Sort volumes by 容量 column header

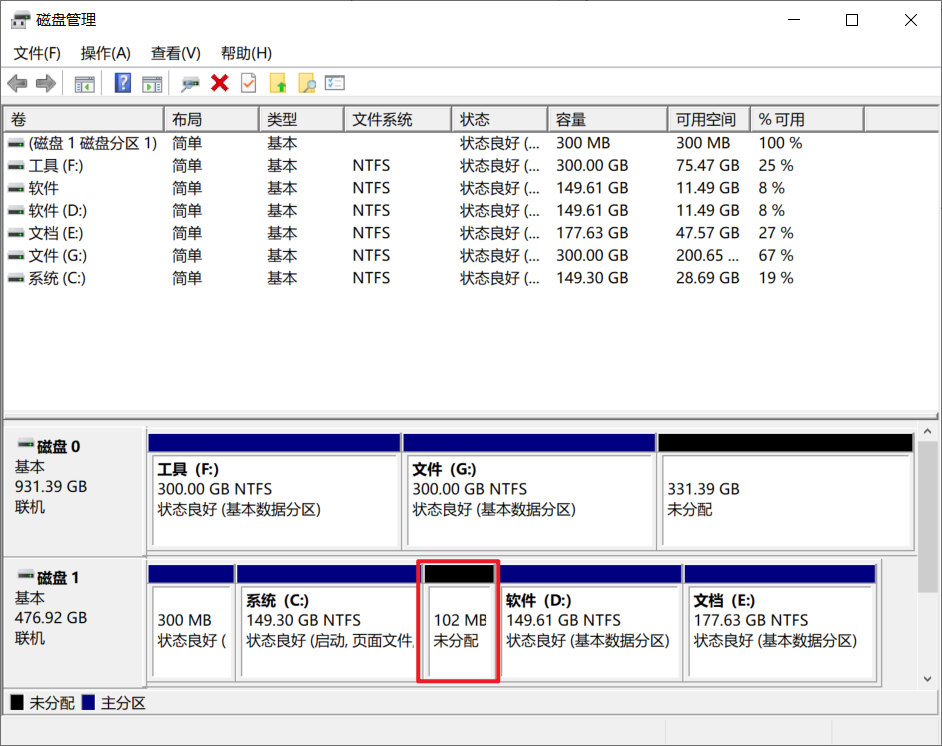pos(606,120)
